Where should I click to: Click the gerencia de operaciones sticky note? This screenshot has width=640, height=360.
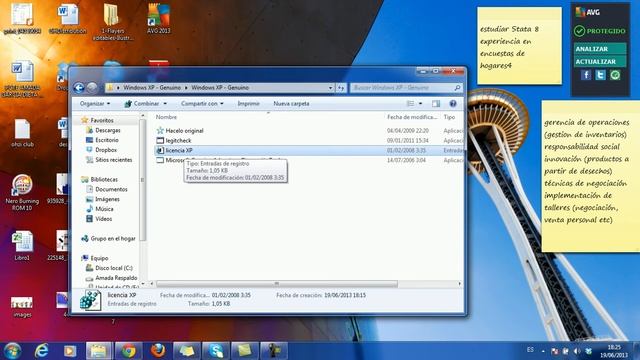(591, 176)
